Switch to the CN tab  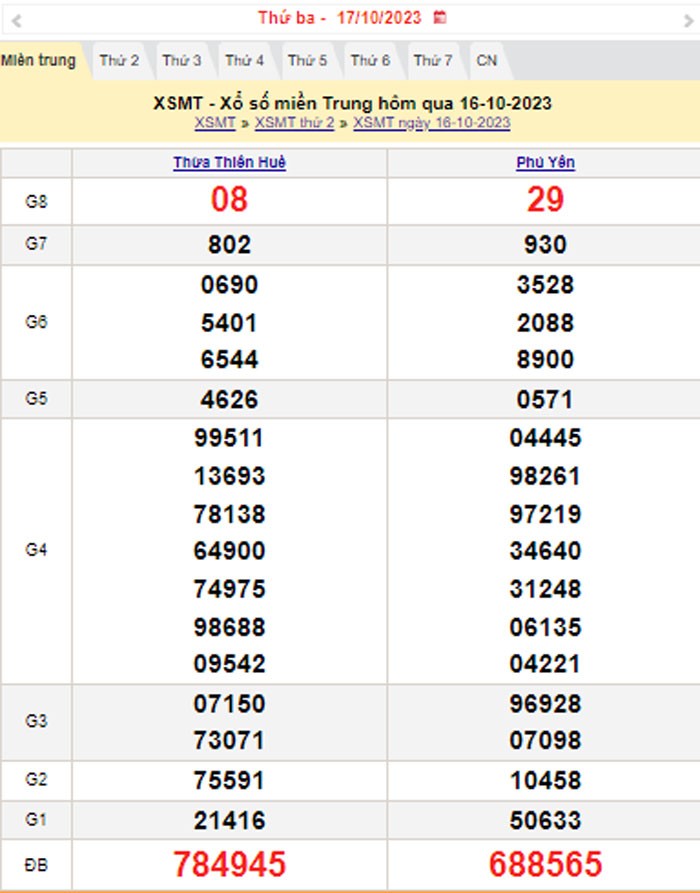(487, 61)
